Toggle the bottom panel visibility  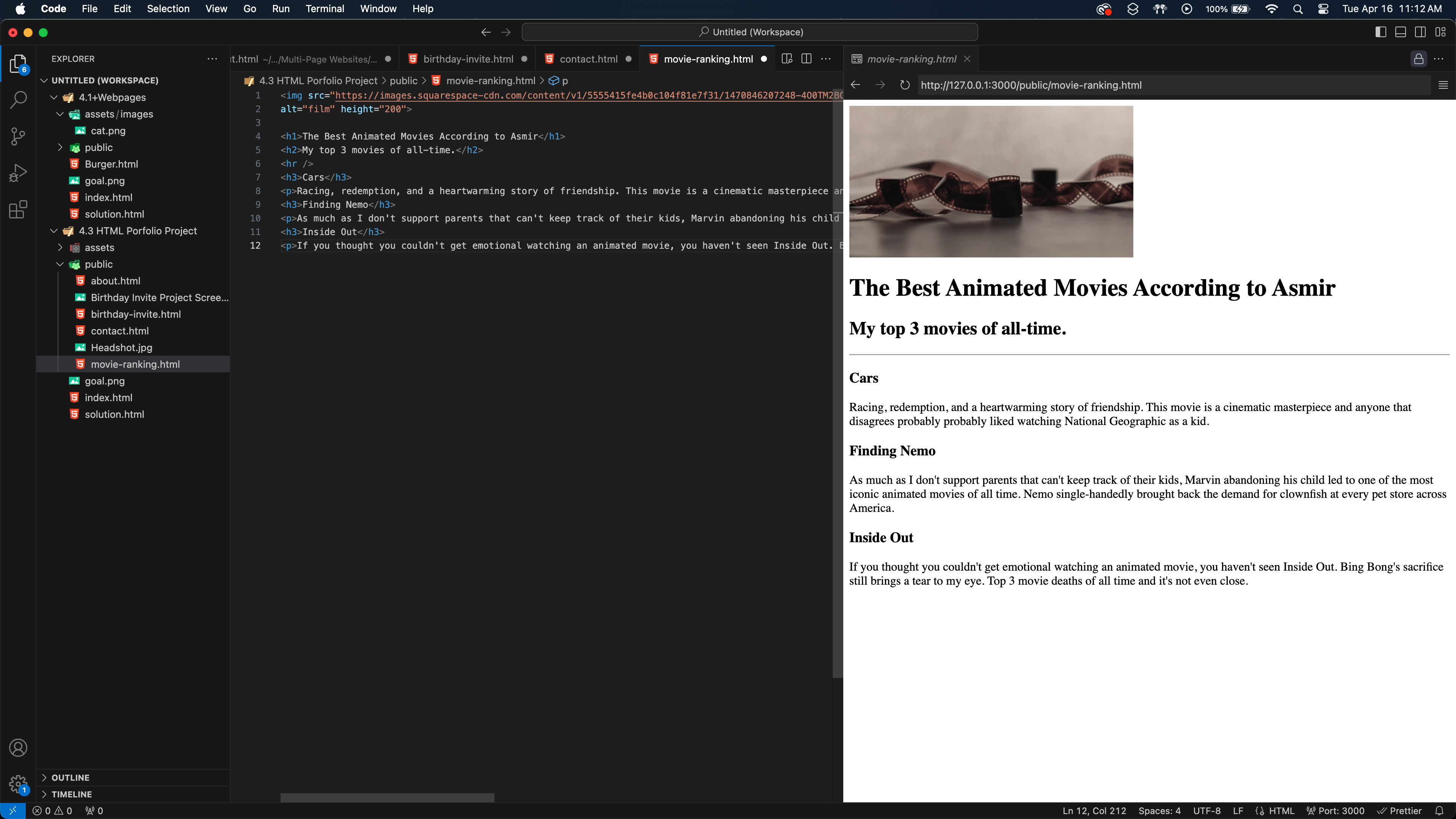(1401, 31)
